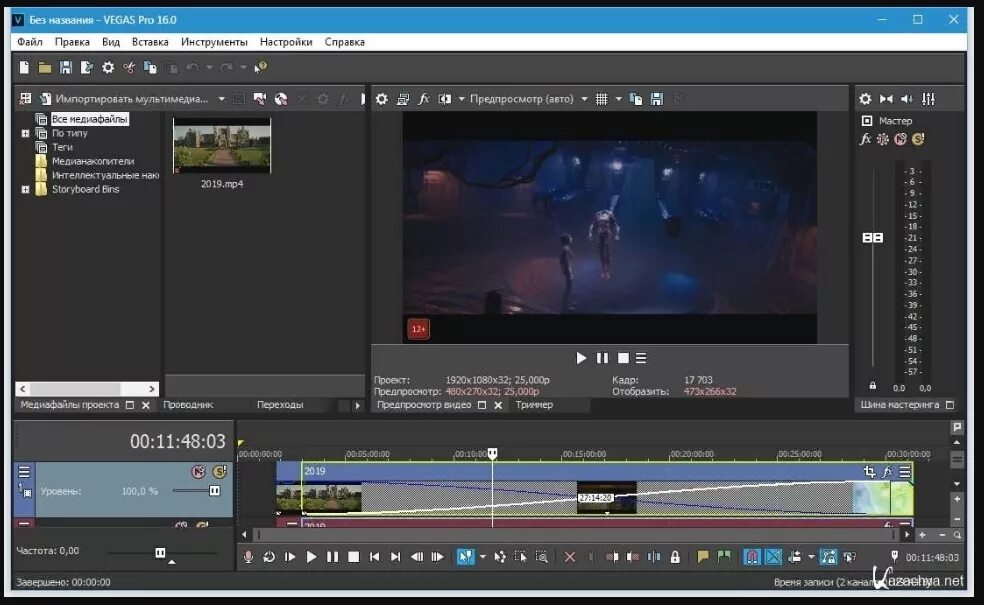The height and width of the screenshot is (605, 984).
Task: Save snapshot to file in the preview panel
Action: coord(656,99)
